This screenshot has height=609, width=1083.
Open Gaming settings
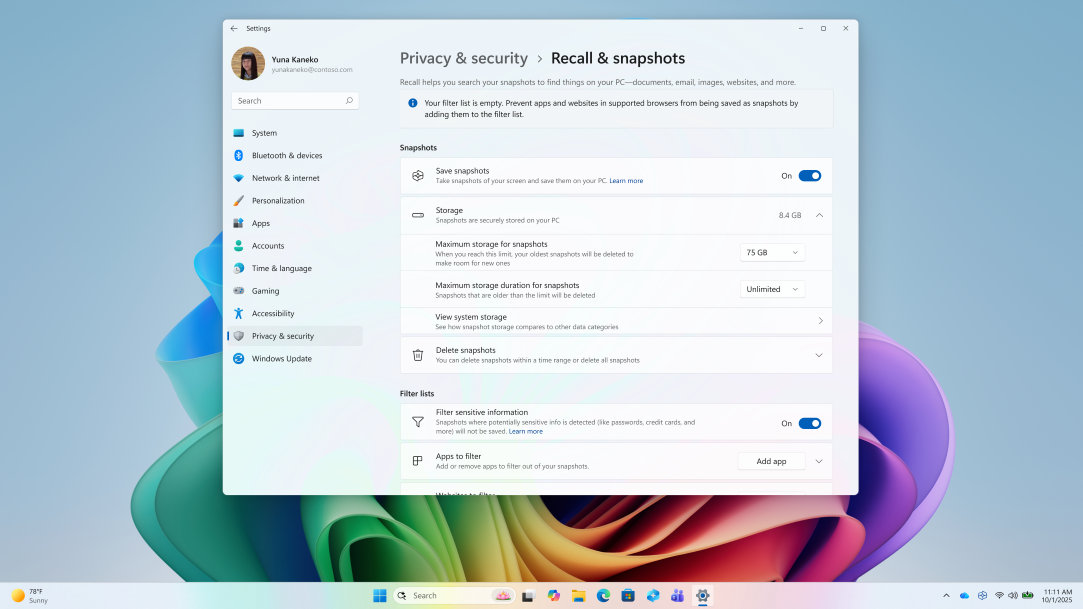[267, 290]
